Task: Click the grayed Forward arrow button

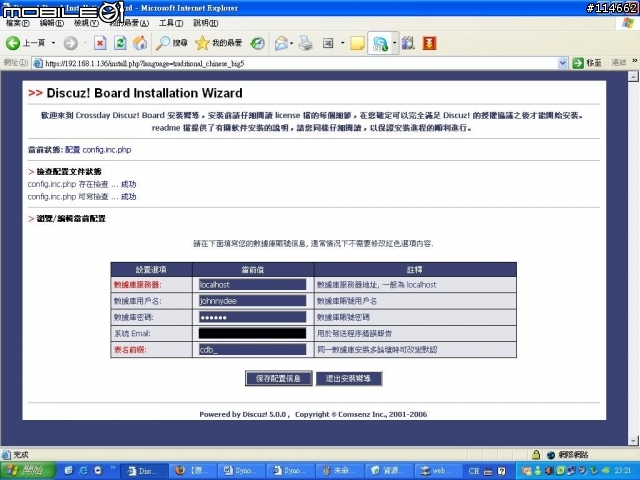Action: coord(71,43)
